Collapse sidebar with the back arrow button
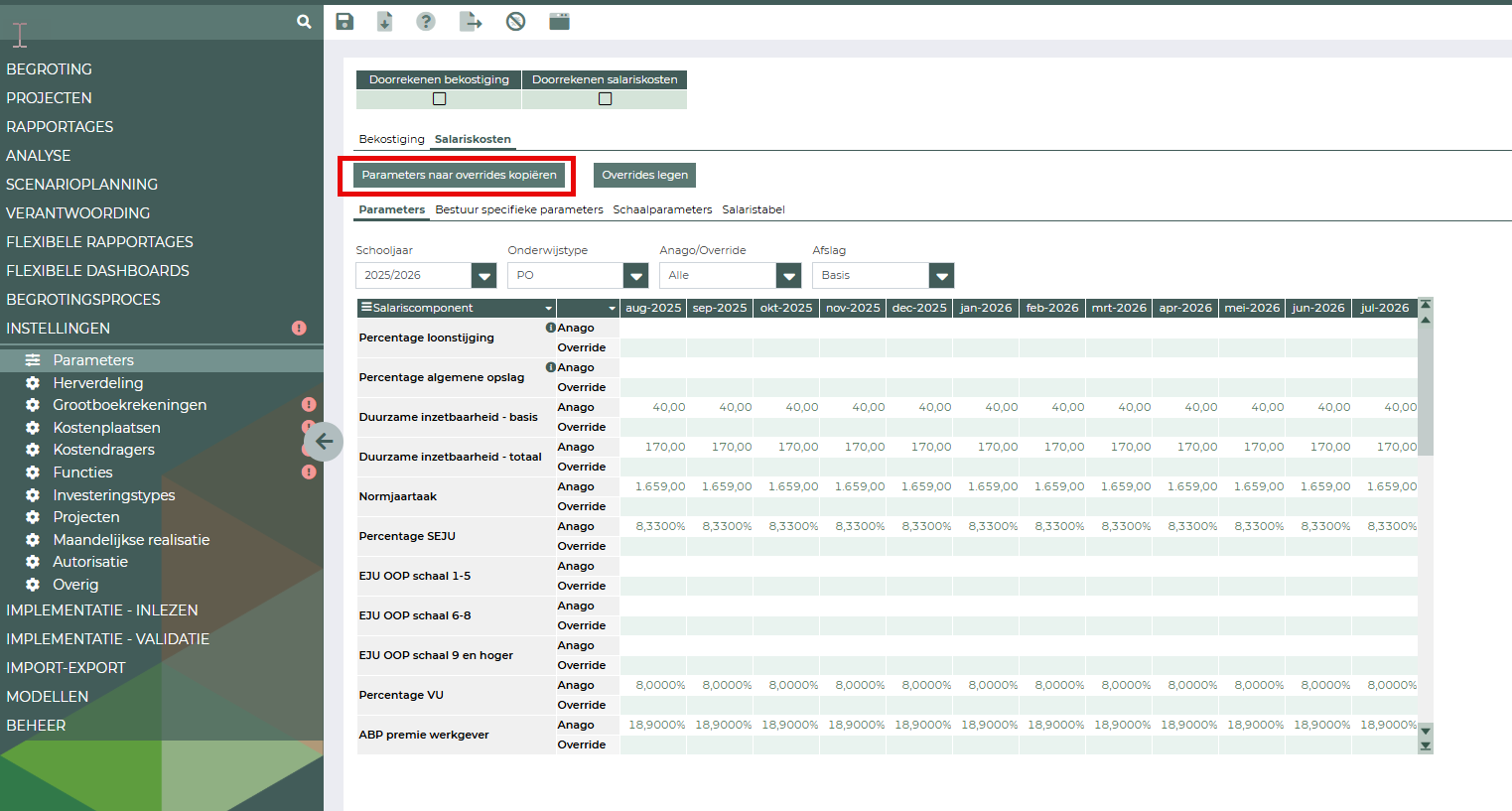 (x=324, y=442)
